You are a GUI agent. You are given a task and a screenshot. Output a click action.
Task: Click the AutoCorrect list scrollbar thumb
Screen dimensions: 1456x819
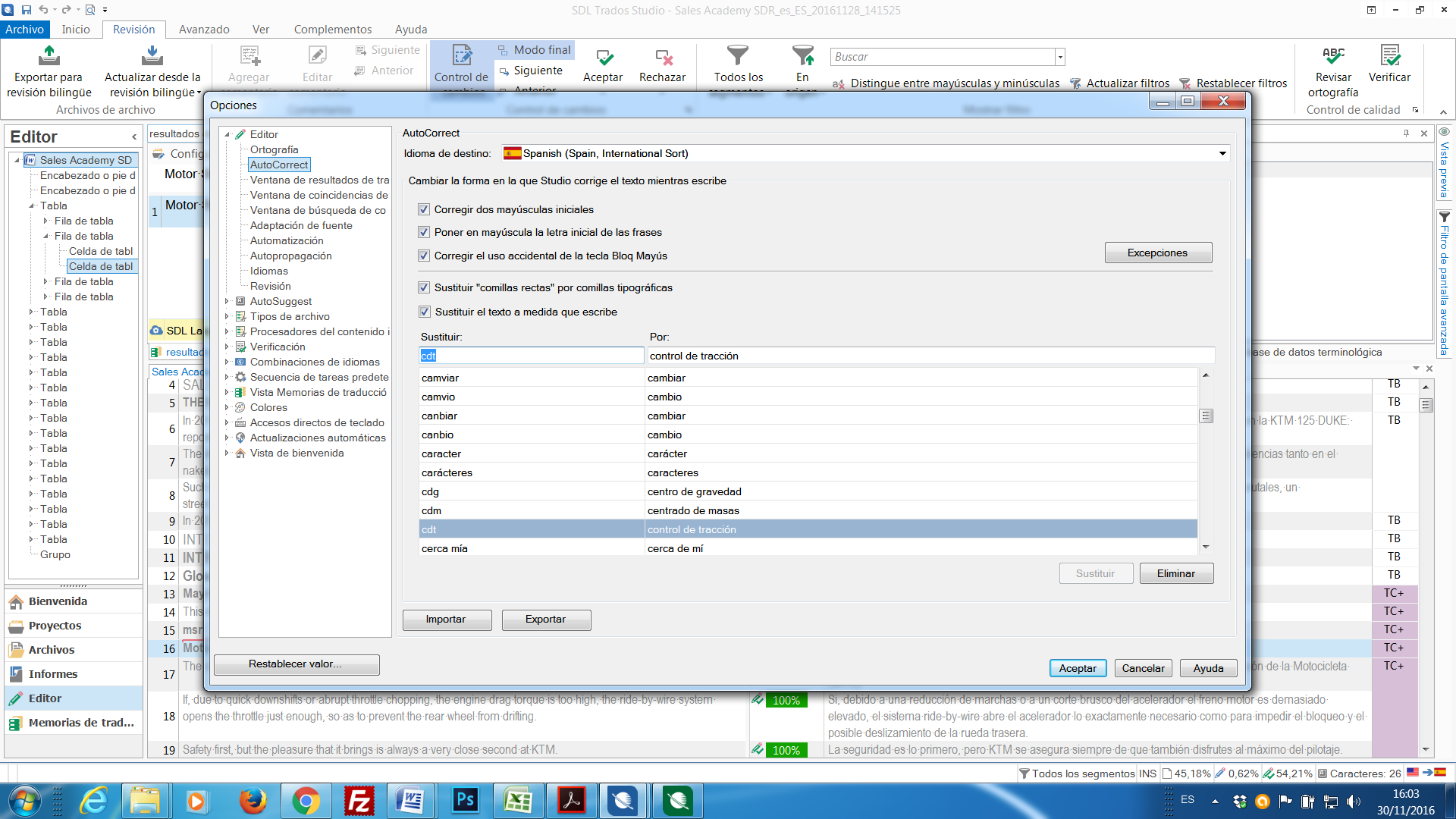coord(1206,416)
